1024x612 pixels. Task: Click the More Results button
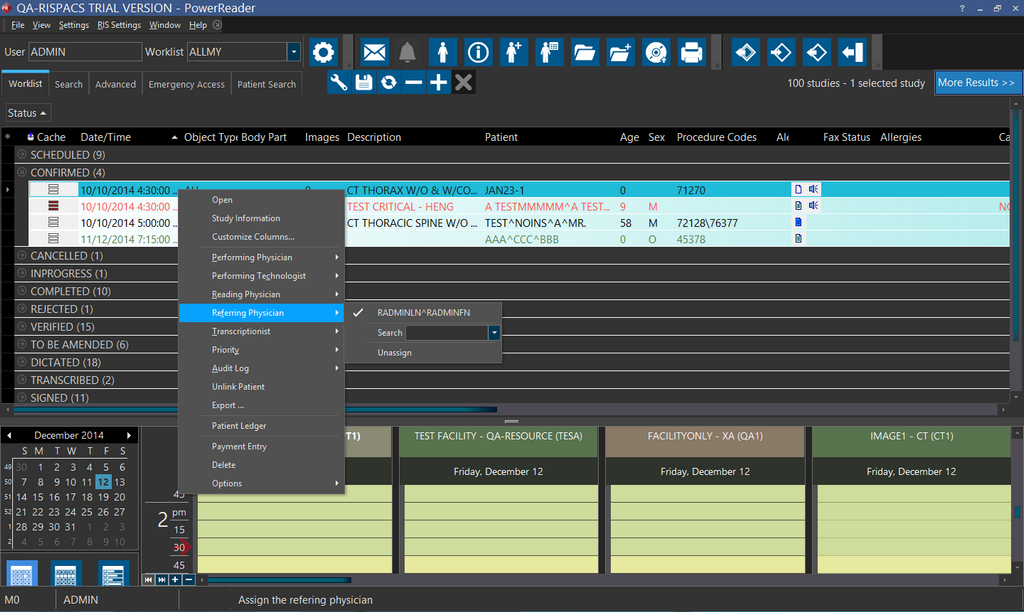[976, 83]
